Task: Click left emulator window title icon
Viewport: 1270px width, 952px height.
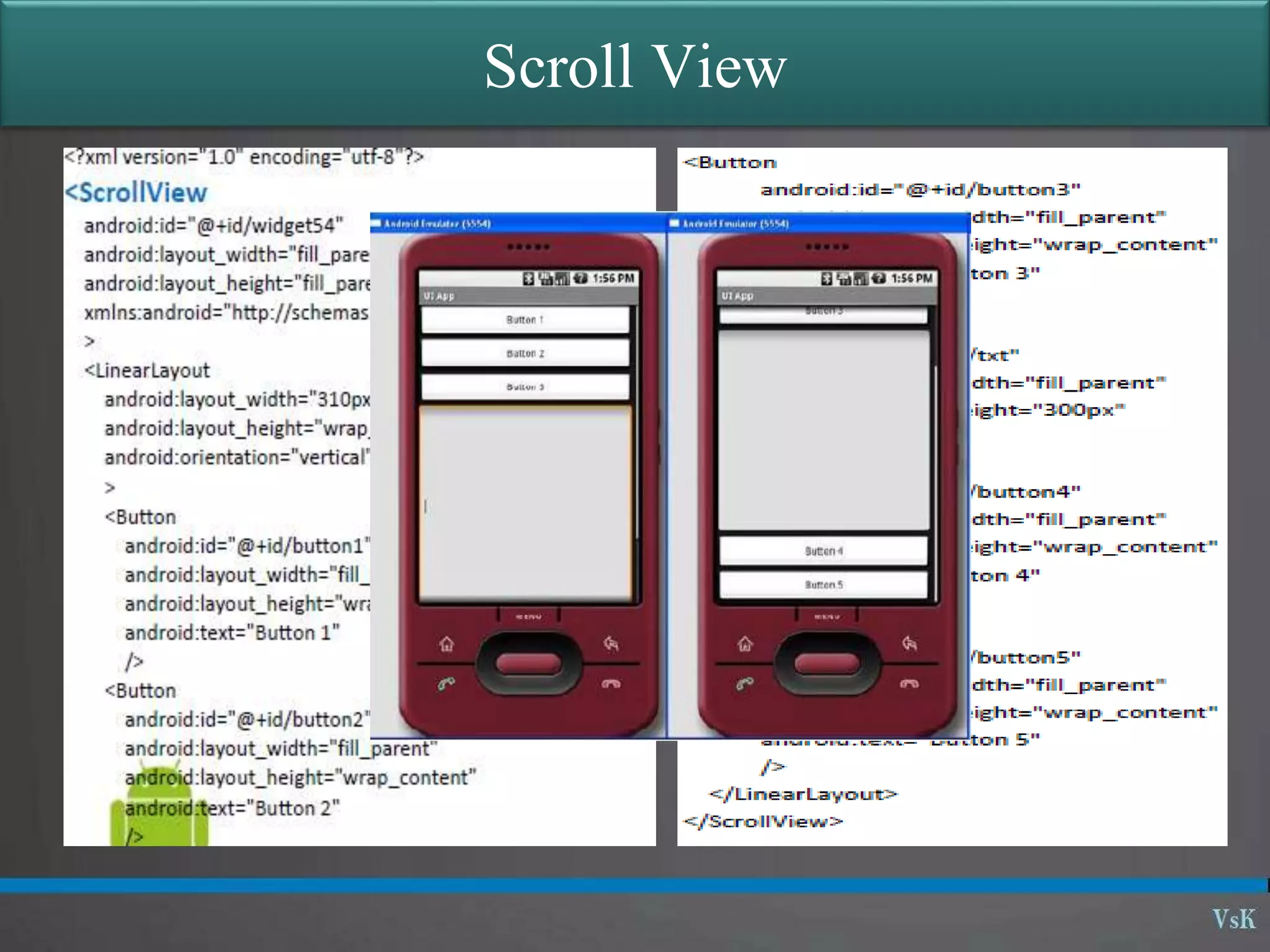Action: click(376, 224)
